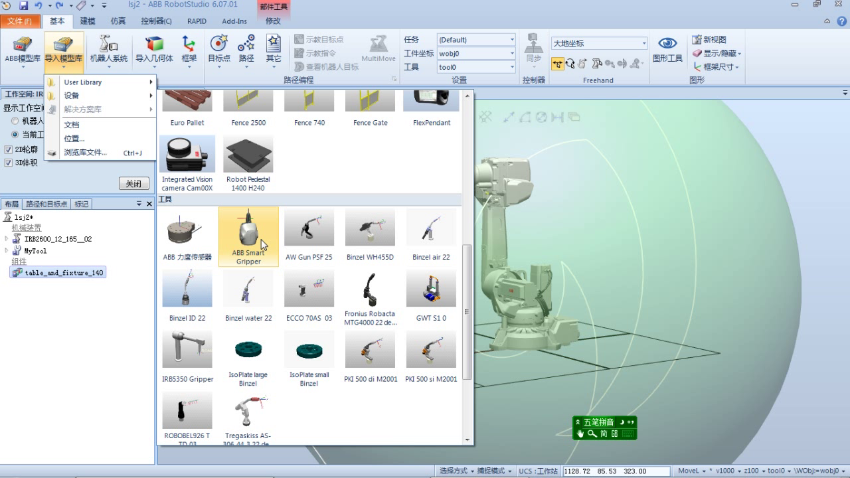Switch to the 标记 panel tab
The width and height of the screenshot is (850, 478).
coord(81,204)
